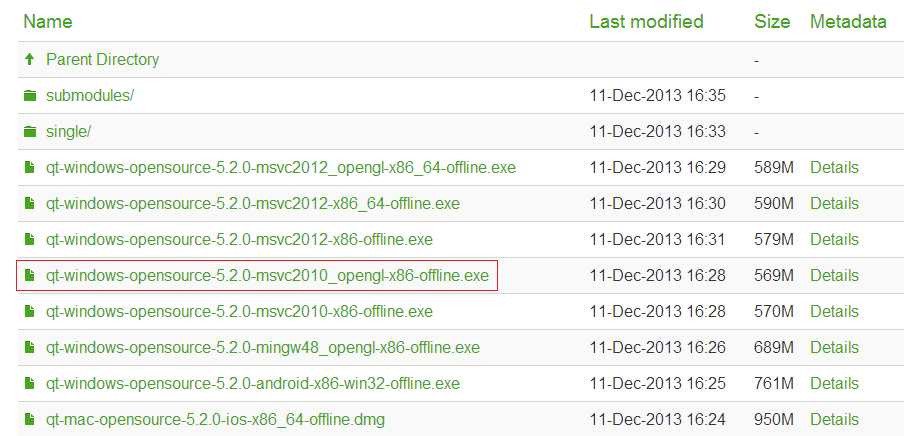Download qt-windows-opensource-5.2.0-msvc2012-x86-offline.exe
Screen dimensions: 919x436
click(239, 240)
